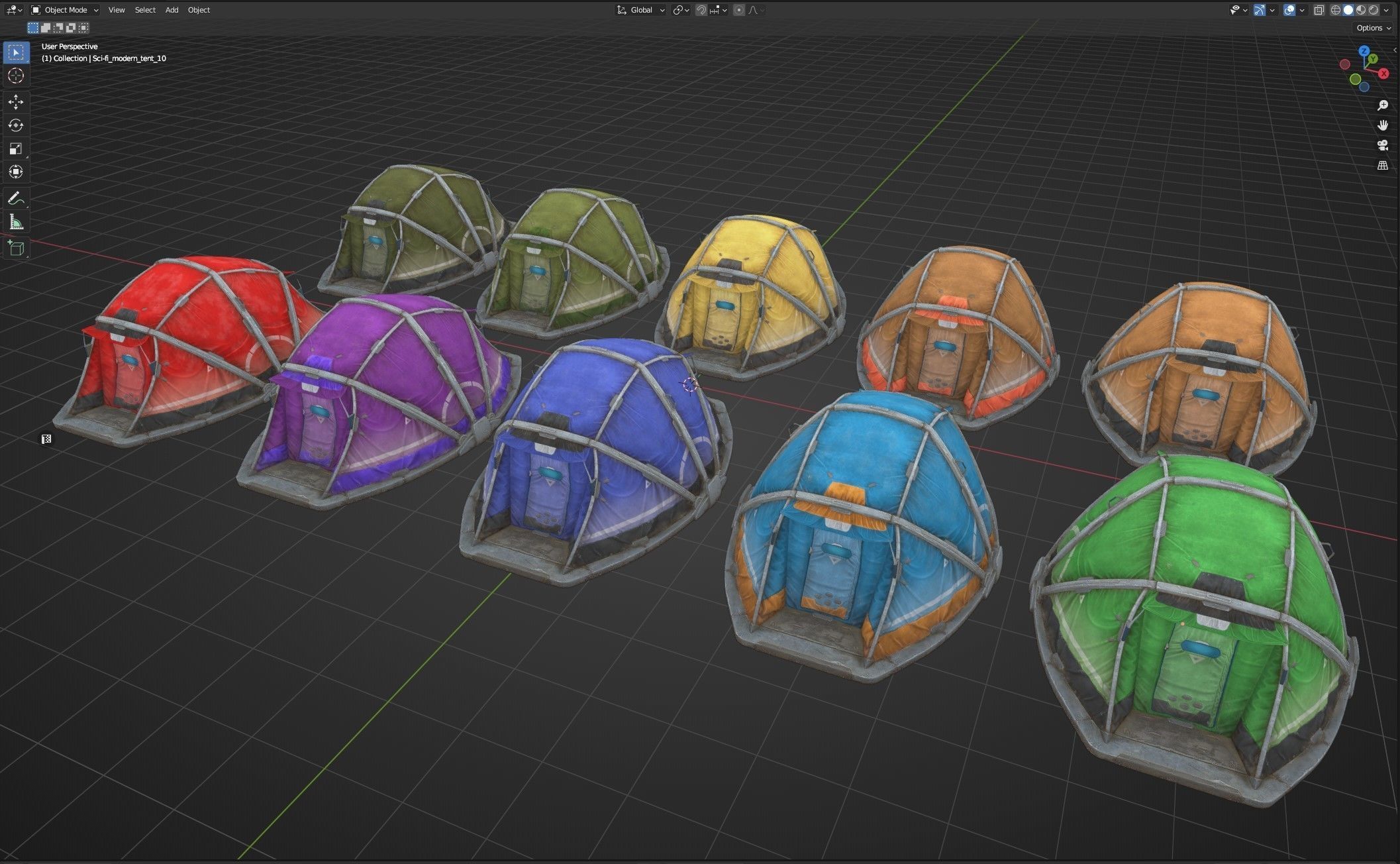
Task: Toggle the camera view
Action: click(x=1382, y=145)
